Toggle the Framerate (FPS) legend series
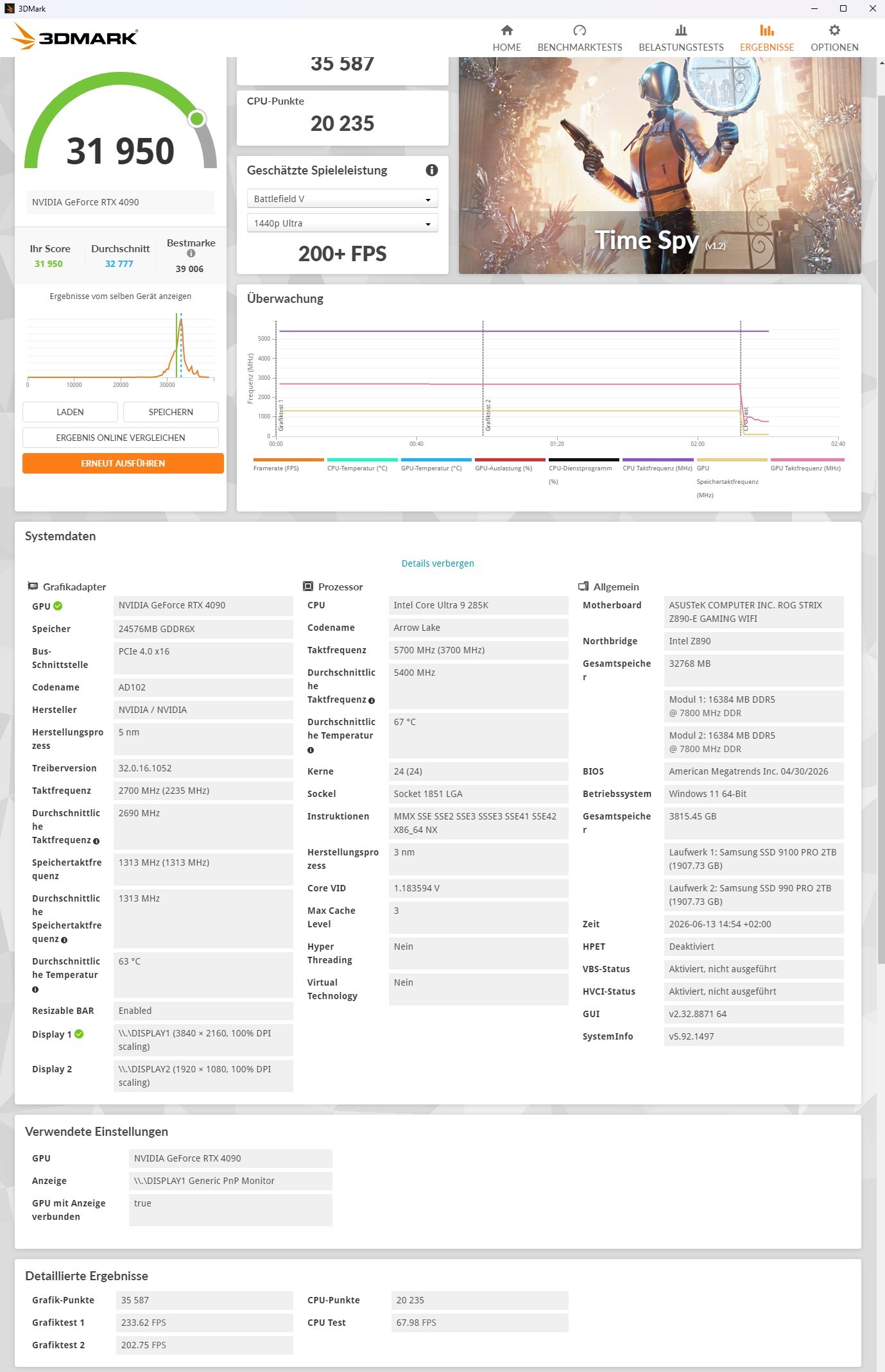This screenshot has width=885, height=1372. tap(288, 465)
